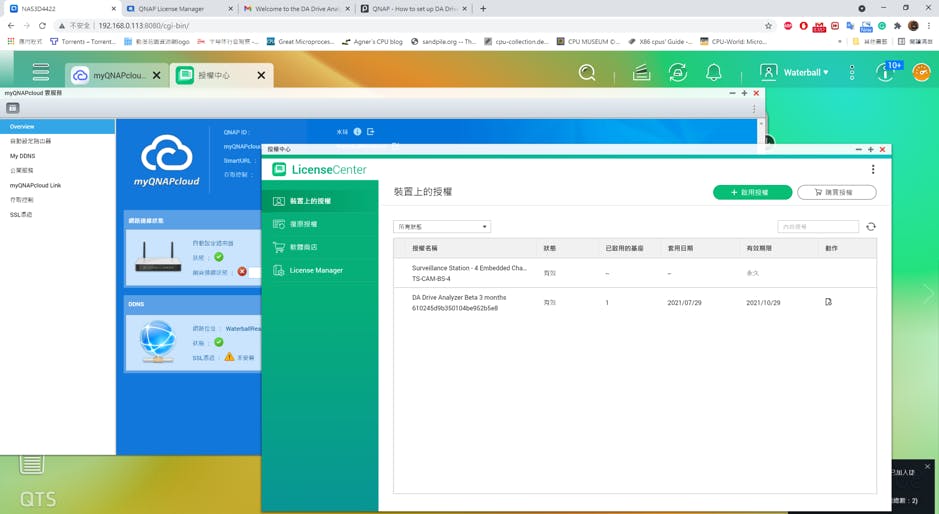Select License Manager in the sidebar
This screenshot has height=514, width=939.
click(x=316, y=271)
